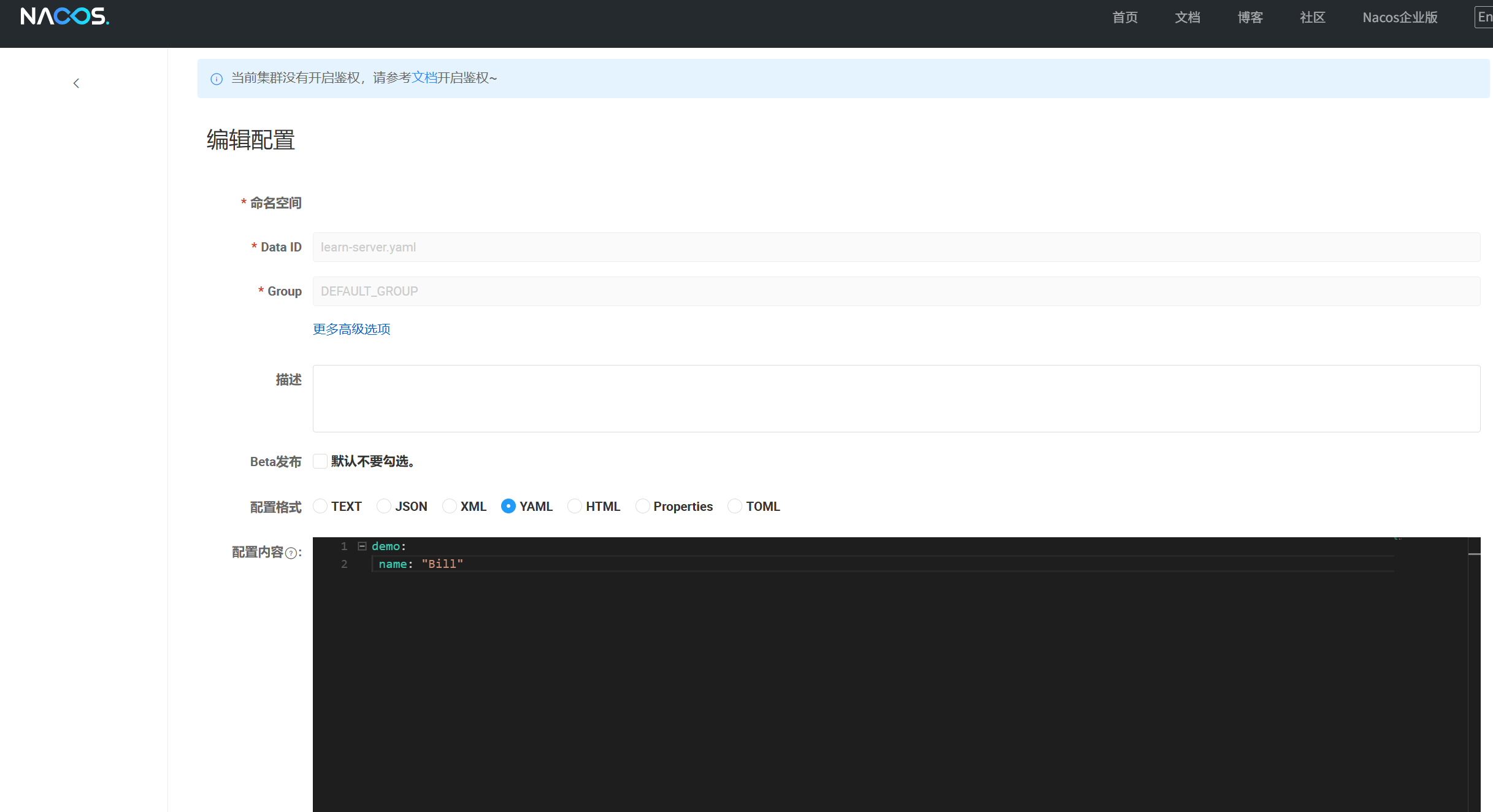Choose Properties as the config format
Image resolution: width=1493 pixels, height=812 pixels.
pos(642,506)
